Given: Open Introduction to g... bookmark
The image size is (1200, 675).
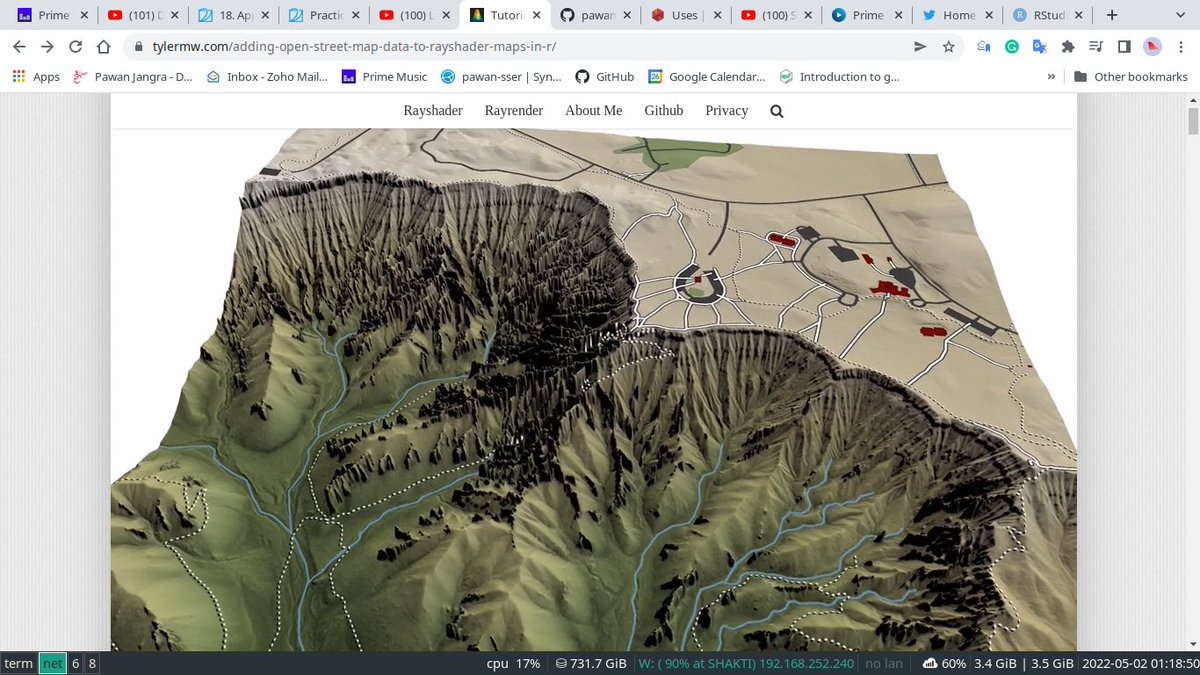Looking at the screenshot, I should 839,77.
